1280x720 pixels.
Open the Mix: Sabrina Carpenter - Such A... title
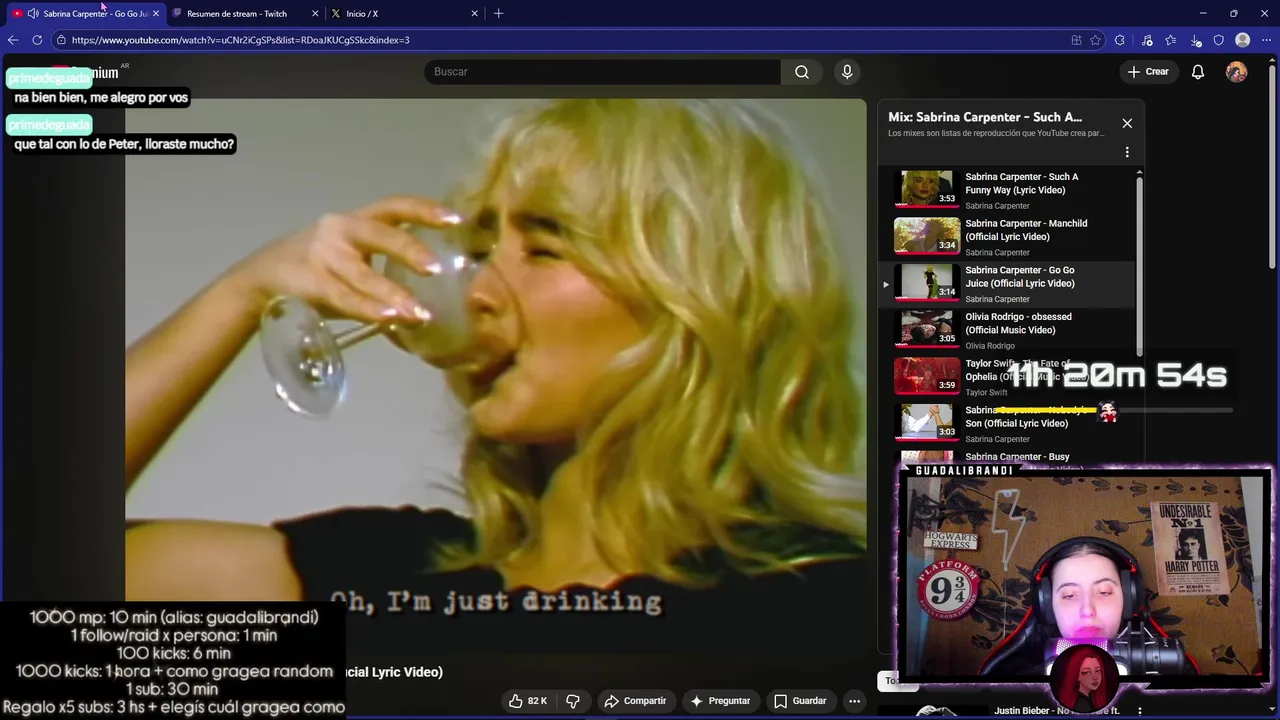click(985, 117)
